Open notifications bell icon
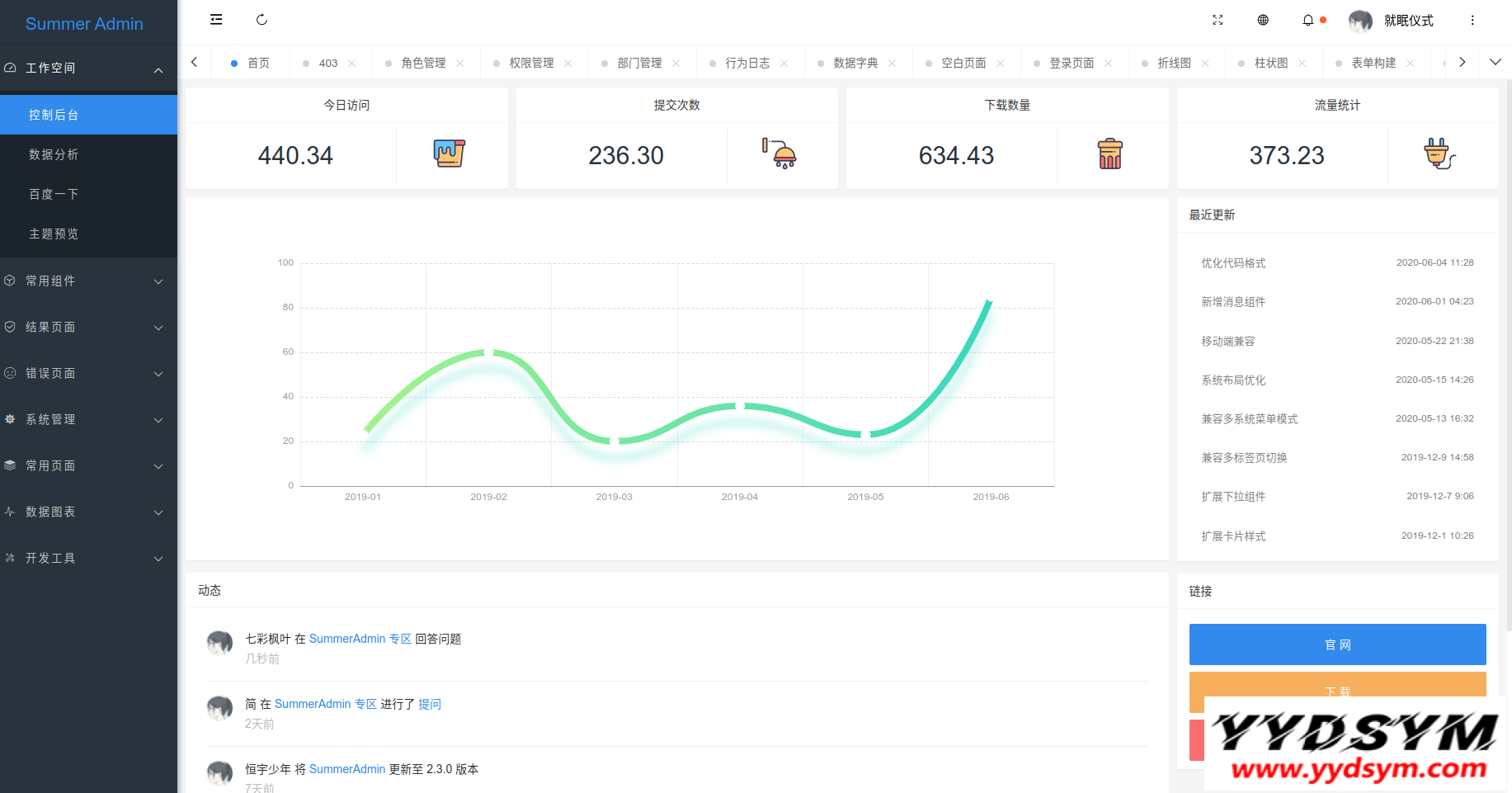The width and height of the screenshot is (1512, 793). (x=1308, y=20)
